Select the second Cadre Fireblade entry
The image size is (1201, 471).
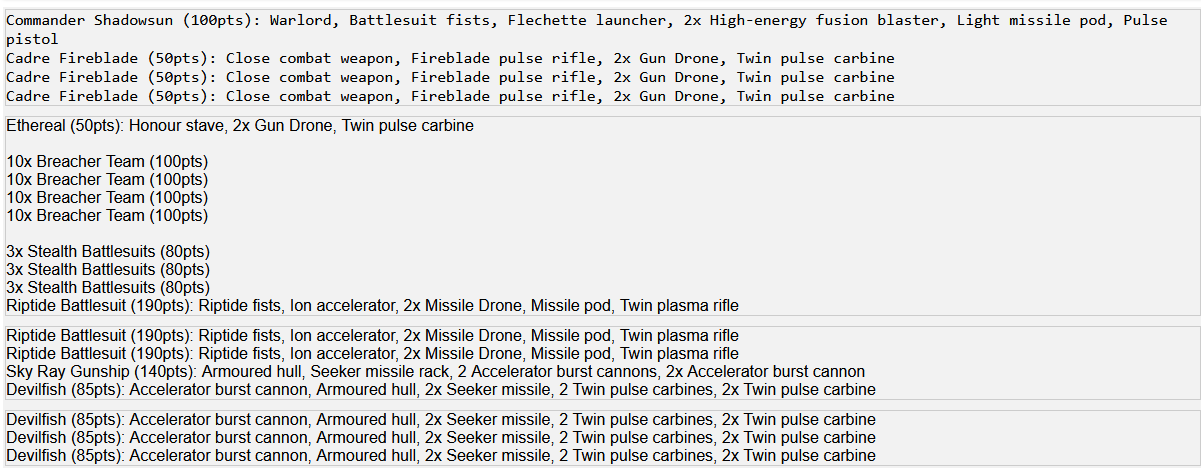coord(450,77)
